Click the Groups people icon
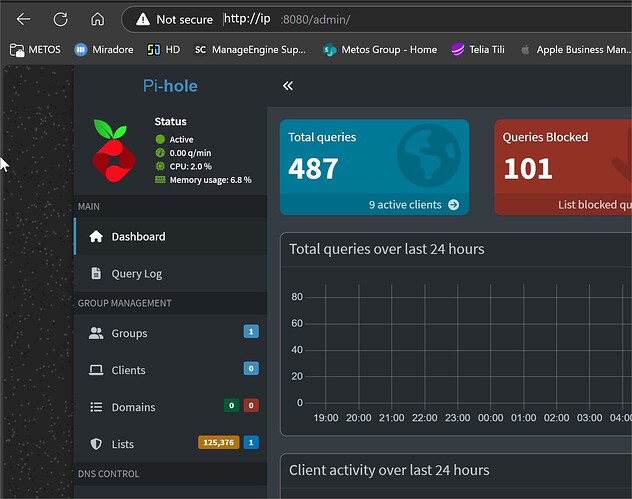This screenshot has width=632, height=499. pos(96,333)
